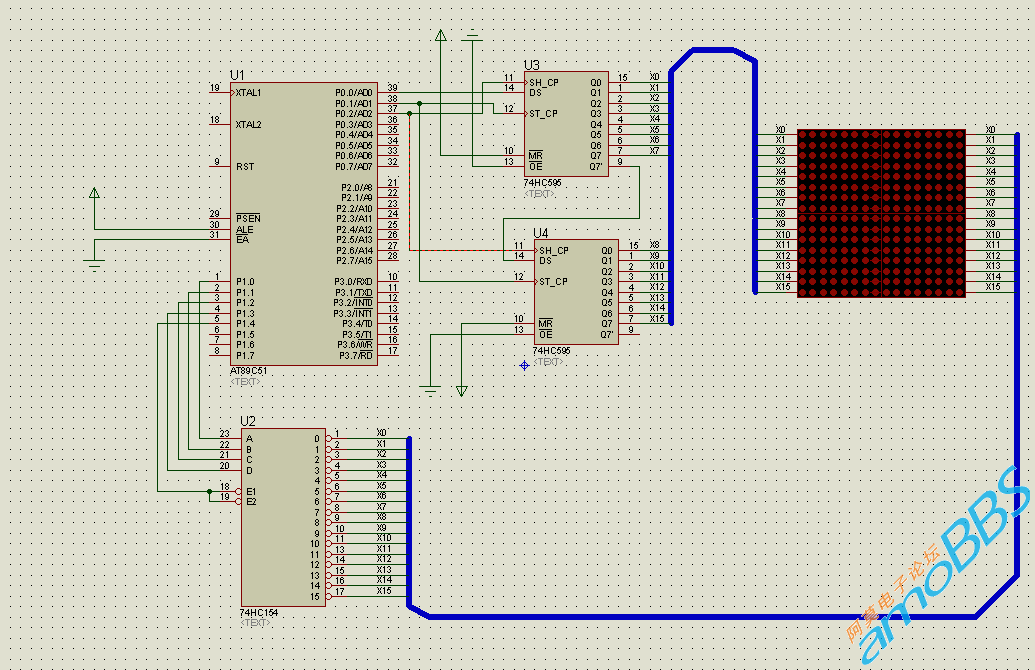Click the XTAL1 pin label on U1
The image size is (1035, 670).
(x=248, y=93)
